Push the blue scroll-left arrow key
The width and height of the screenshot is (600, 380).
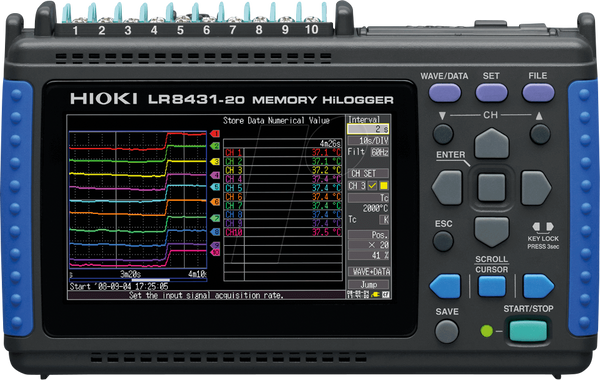445,286
